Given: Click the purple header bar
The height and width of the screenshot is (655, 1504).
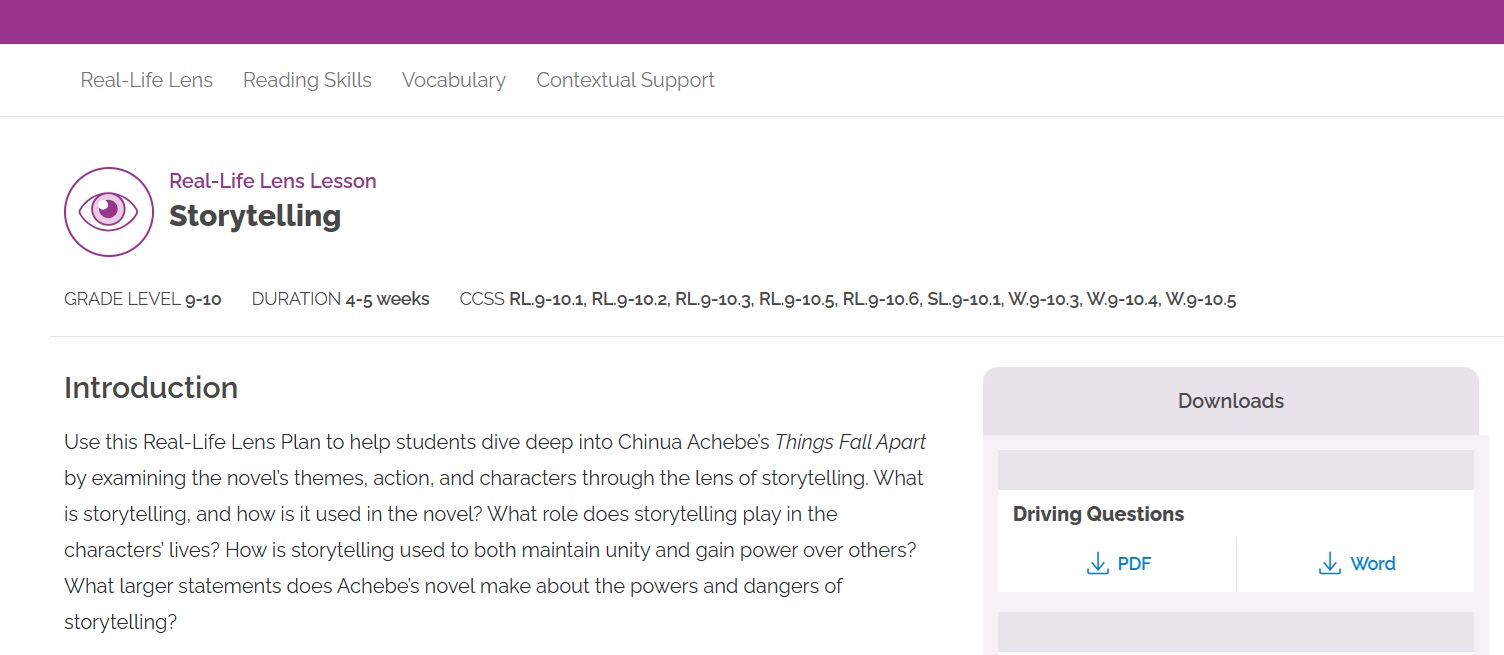Looking at the screenshot, I should click(x=752, y=22).
